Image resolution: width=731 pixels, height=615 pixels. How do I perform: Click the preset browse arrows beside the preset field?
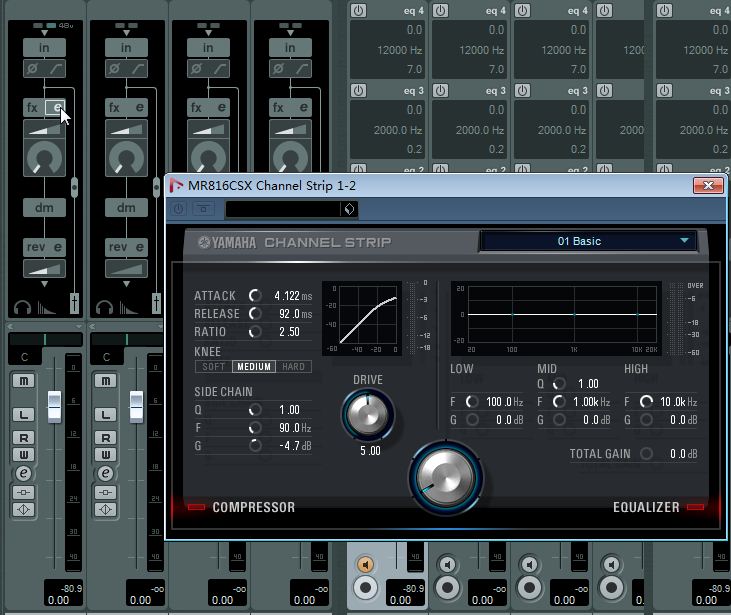[x=350, y=209]
